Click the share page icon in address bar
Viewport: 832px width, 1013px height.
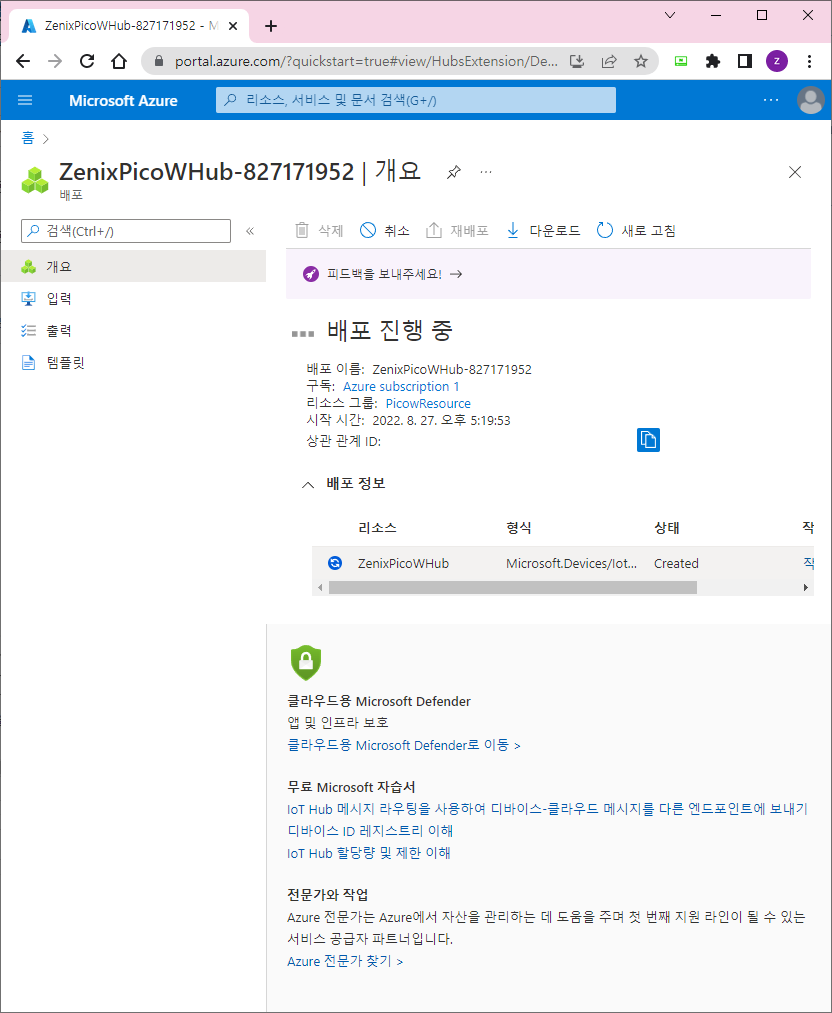tap(608, 61)
